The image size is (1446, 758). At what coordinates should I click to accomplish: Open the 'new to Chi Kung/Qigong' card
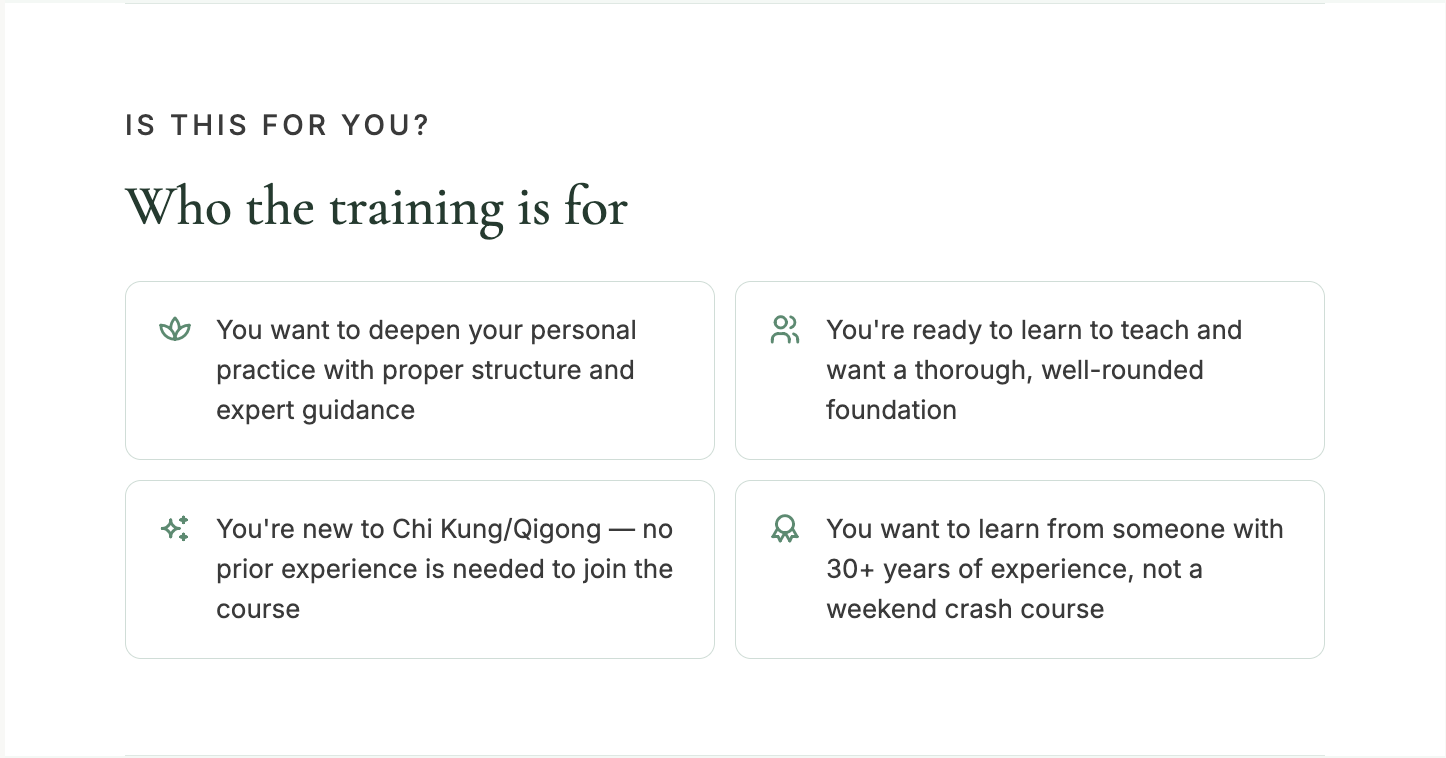pos(420,569)
